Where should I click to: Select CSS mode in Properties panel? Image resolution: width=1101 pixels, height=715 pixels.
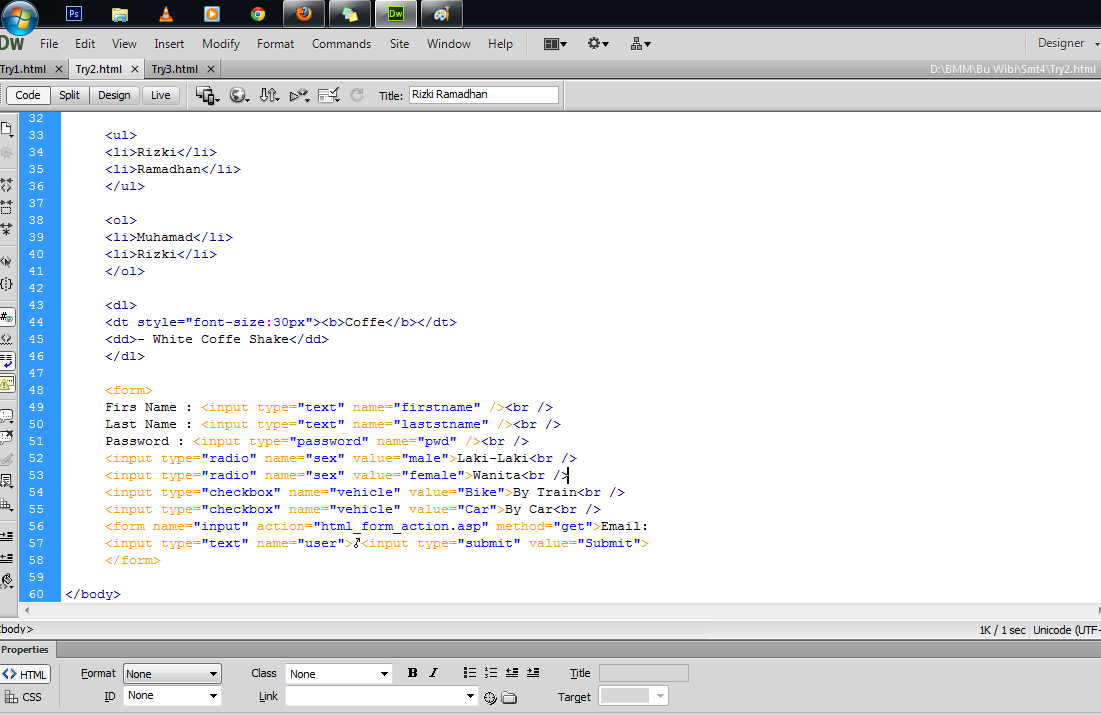pos(24,697)
